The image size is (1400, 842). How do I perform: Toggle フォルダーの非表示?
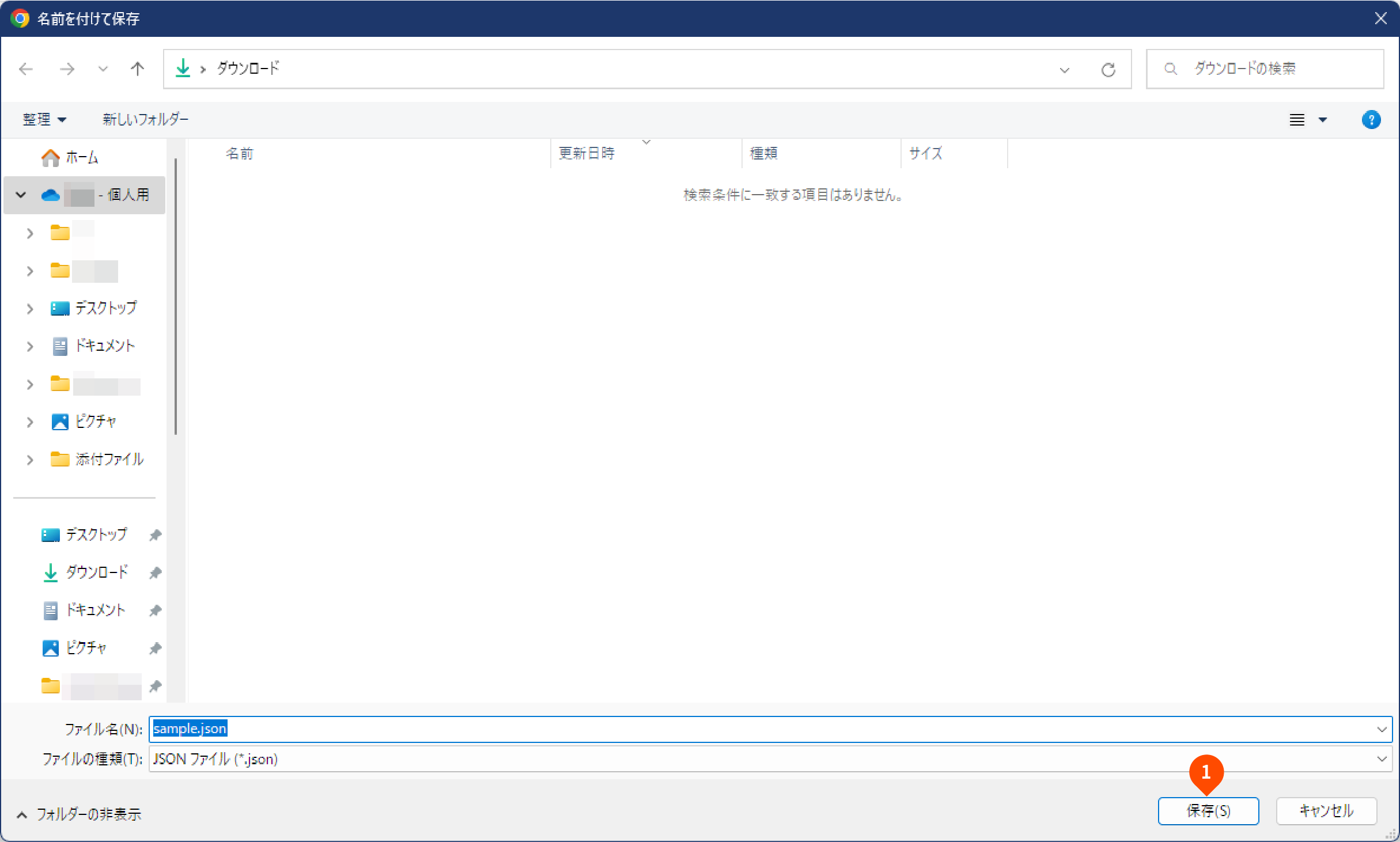(x=79, y=814)
